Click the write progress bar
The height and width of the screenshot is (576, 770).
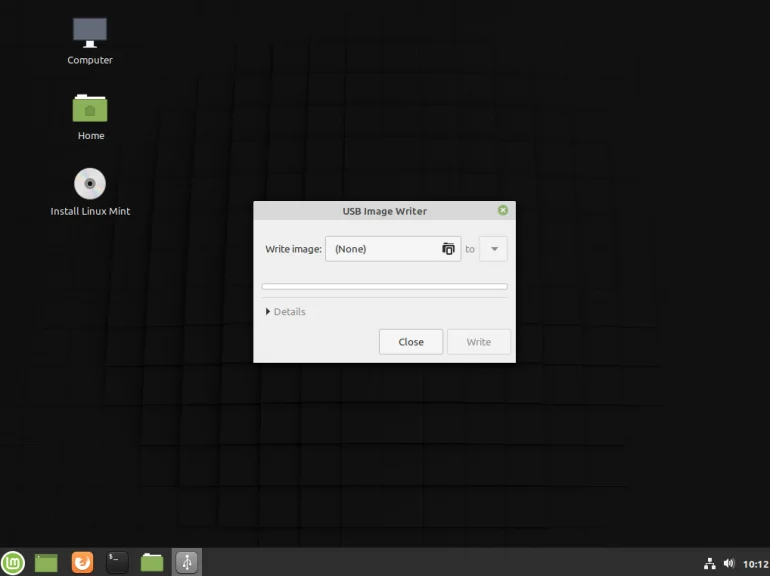point(384,287)
